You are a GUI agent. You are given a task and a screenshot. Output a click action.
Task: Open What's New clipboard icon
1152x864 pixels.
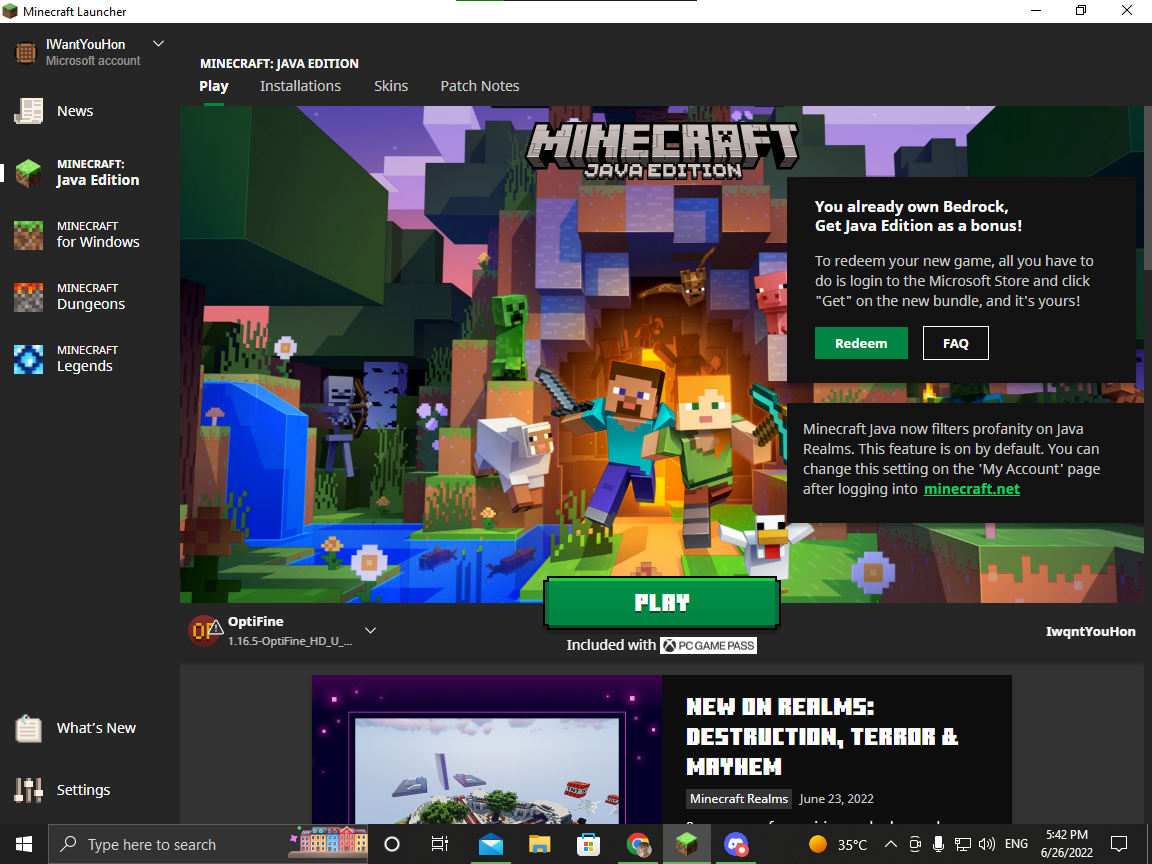(x=28, y=728)
